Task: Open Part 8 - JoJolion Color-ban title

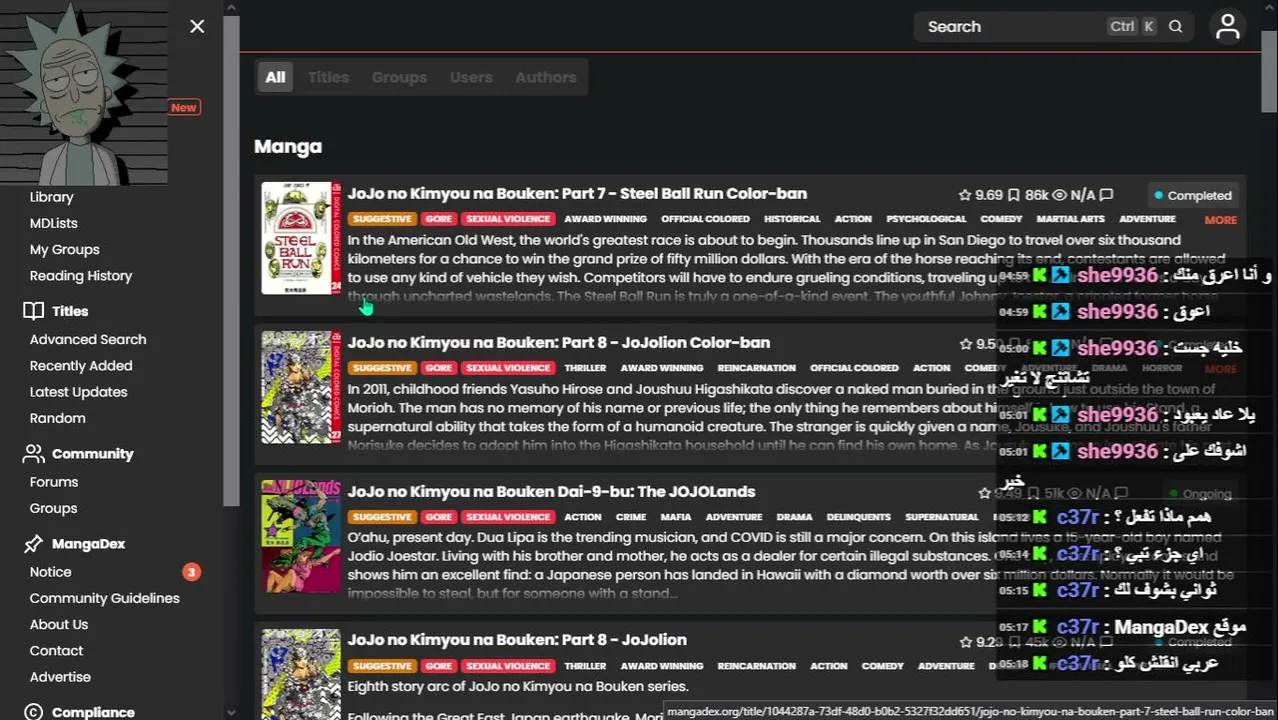Action: pos(559,343)
